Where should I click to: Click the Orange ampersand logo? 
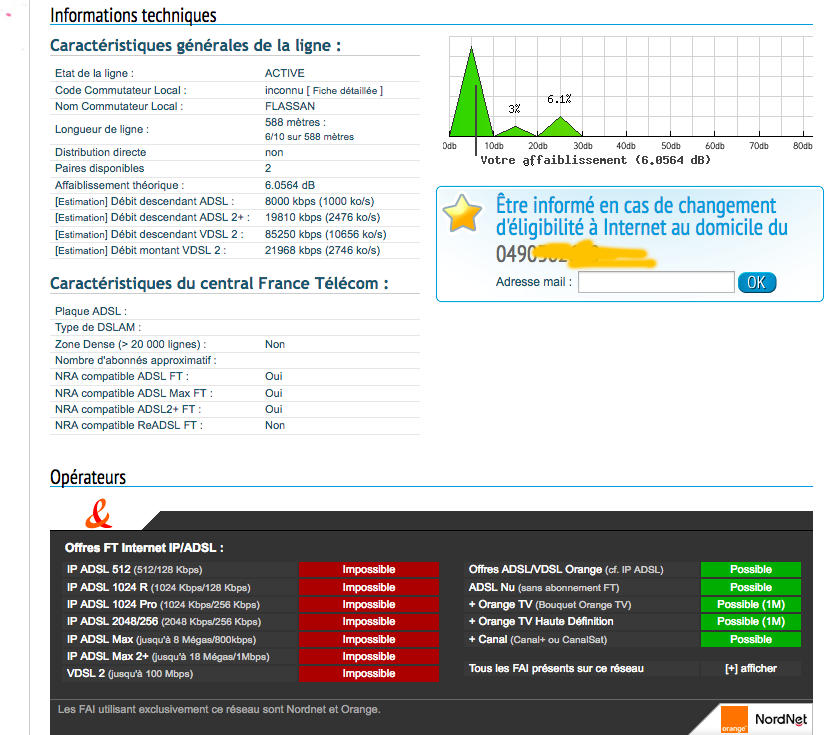tap(99, 514)
